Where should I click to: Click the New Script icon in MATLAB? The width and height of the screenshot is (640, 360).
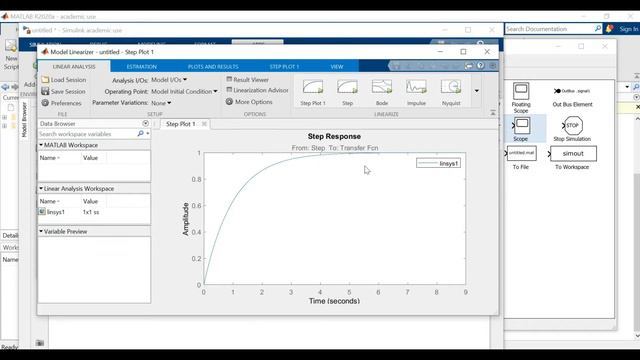(x=11, y=46)
